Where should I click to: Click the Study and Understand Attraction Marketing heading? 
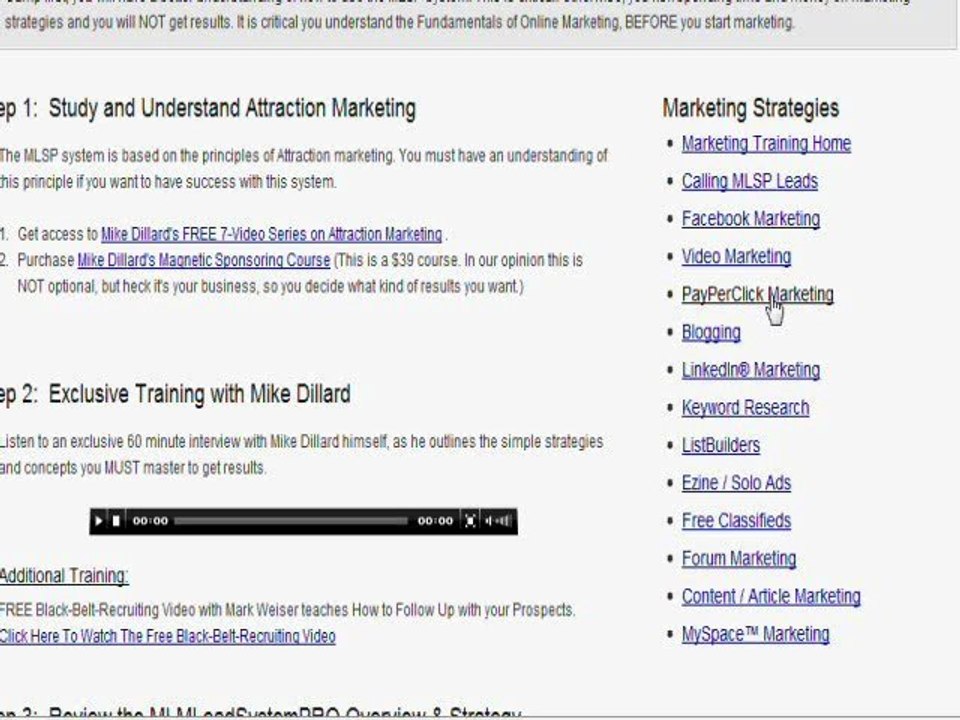click(x=232, y=108)
